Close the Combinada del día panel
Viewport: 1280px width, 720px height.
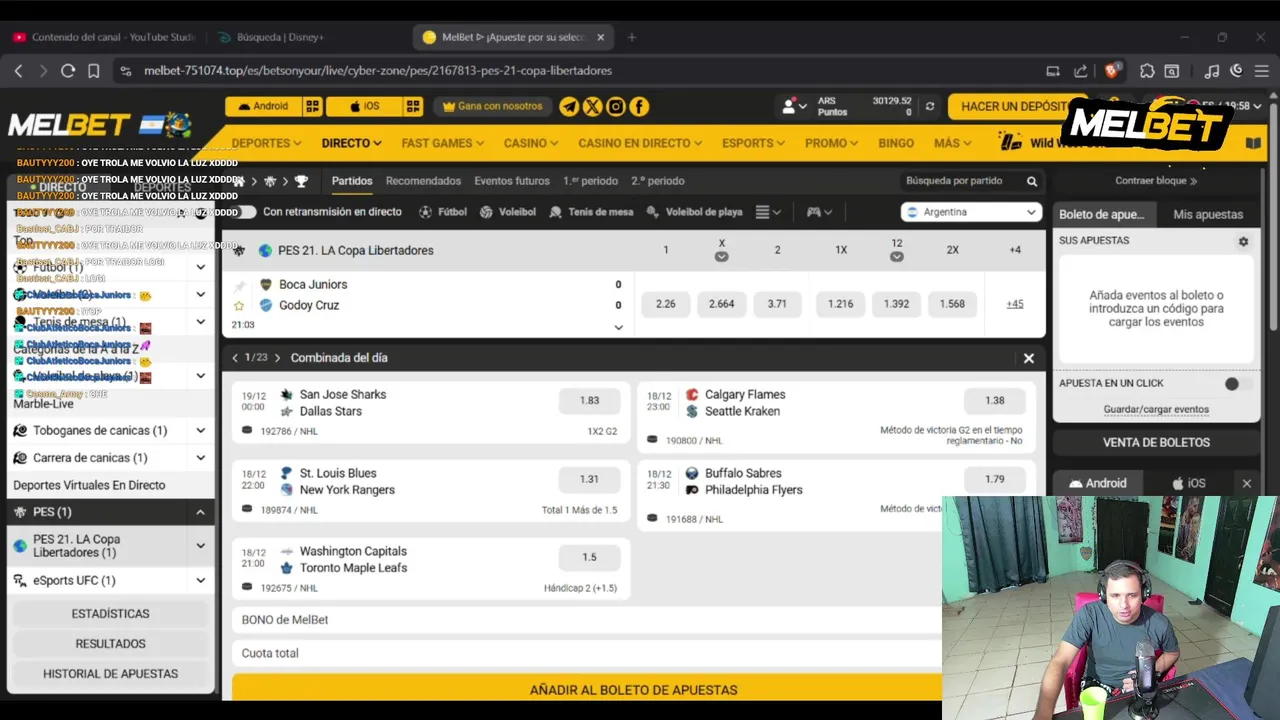click(1028, 358)
